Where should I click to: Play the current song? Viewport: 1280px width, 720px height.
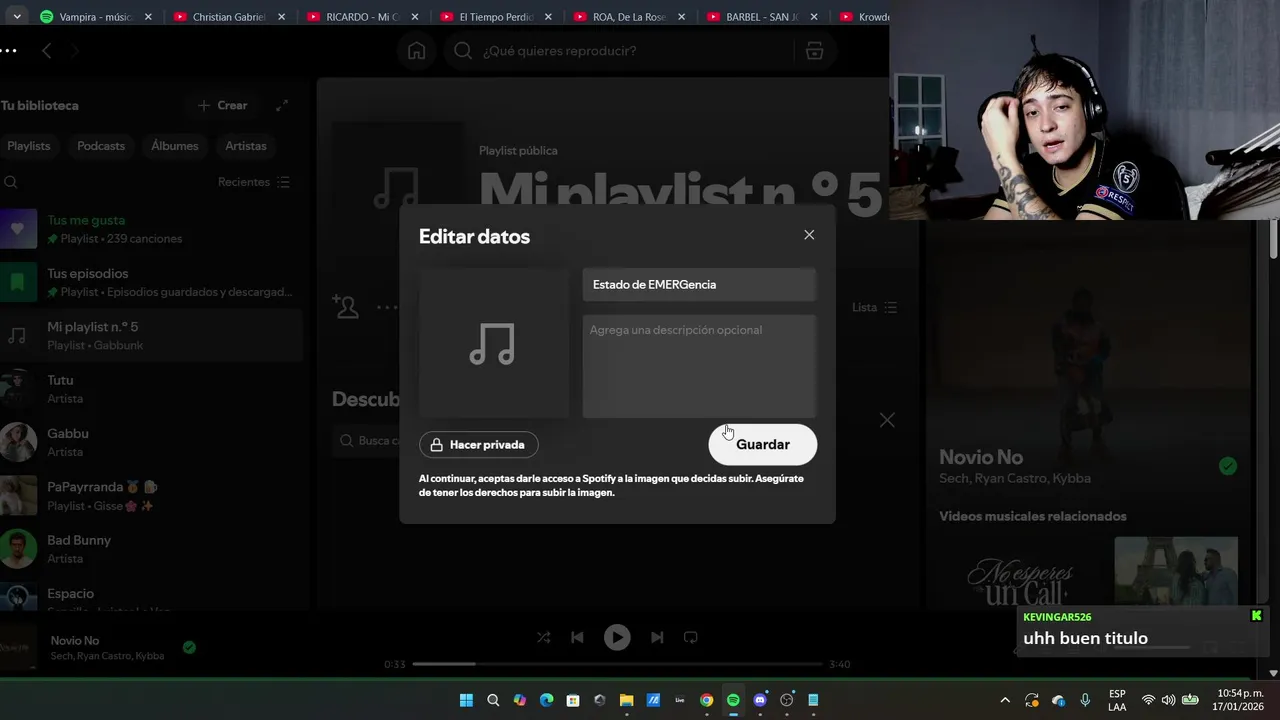coord(617,637)
